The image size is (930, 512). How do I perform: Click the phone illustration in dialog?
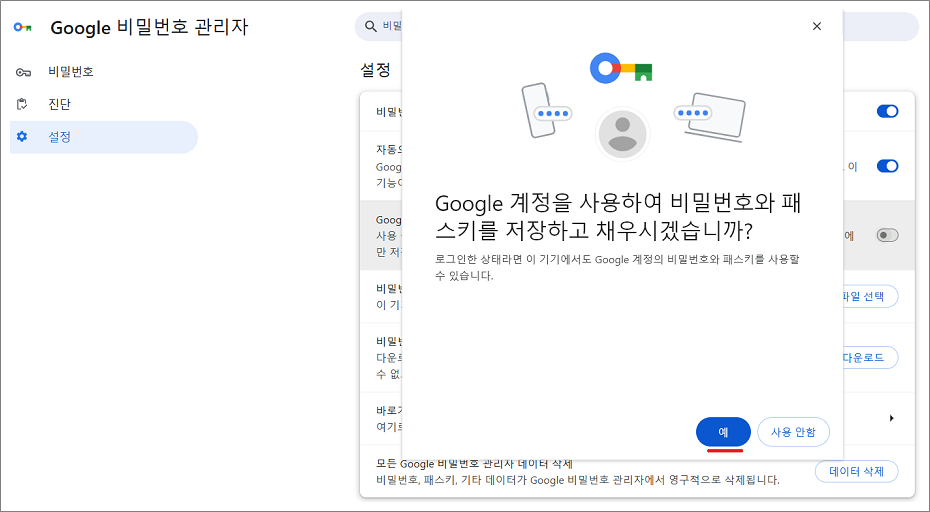point(546,111)
